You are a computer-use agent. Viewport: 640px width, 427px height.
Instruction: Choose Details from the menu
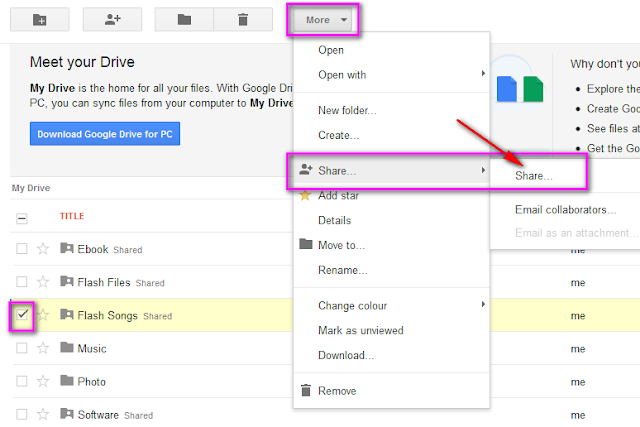click(391, 220)
